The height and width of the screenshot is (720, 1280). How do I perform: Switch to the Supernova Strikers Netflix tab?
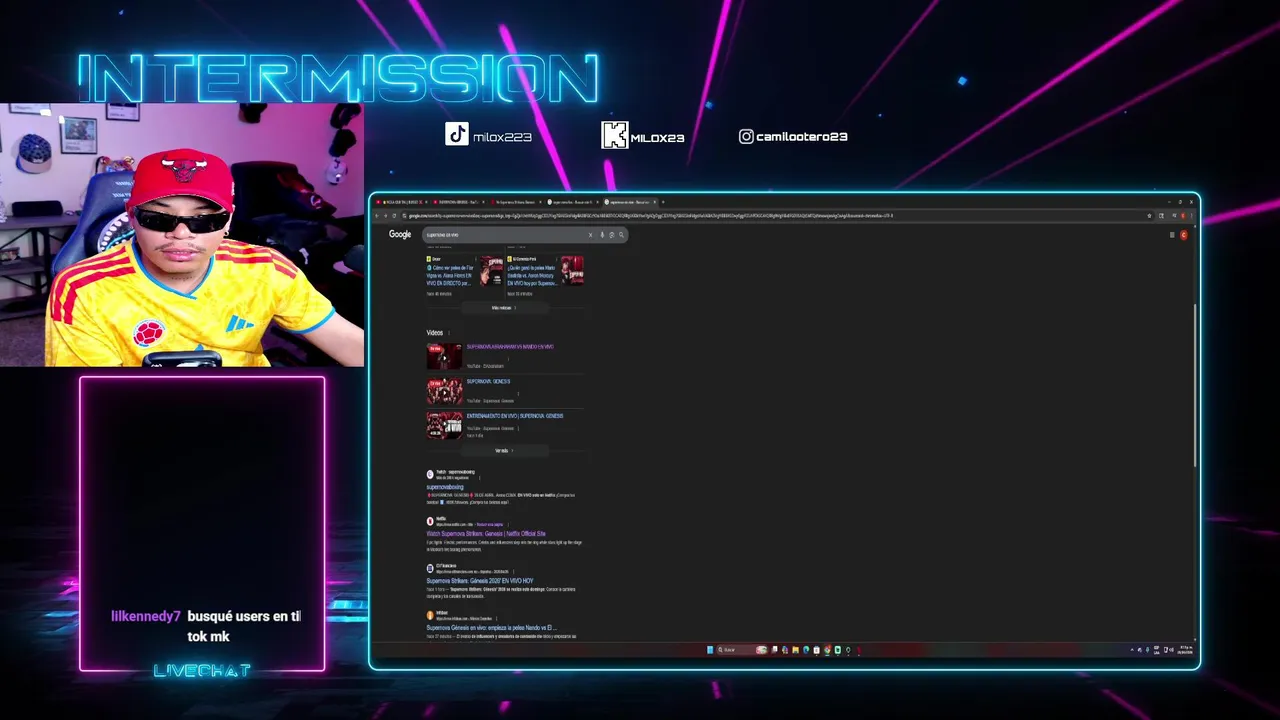coord(516,202)
